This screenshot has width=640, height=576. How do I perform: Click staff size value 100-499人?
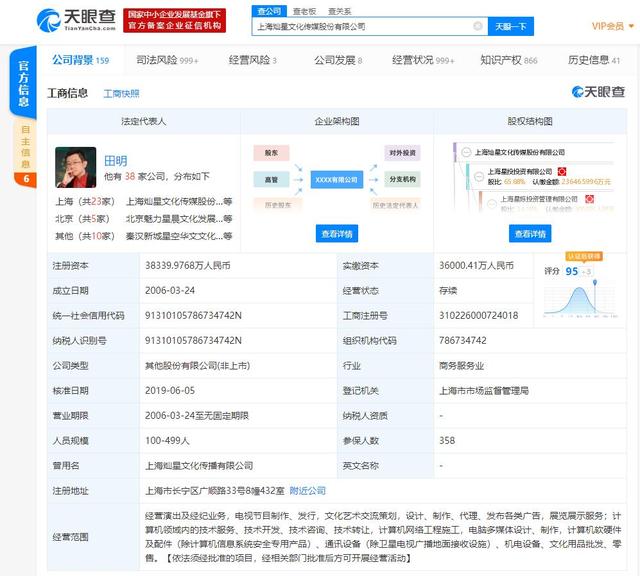[x=167, y=441]
